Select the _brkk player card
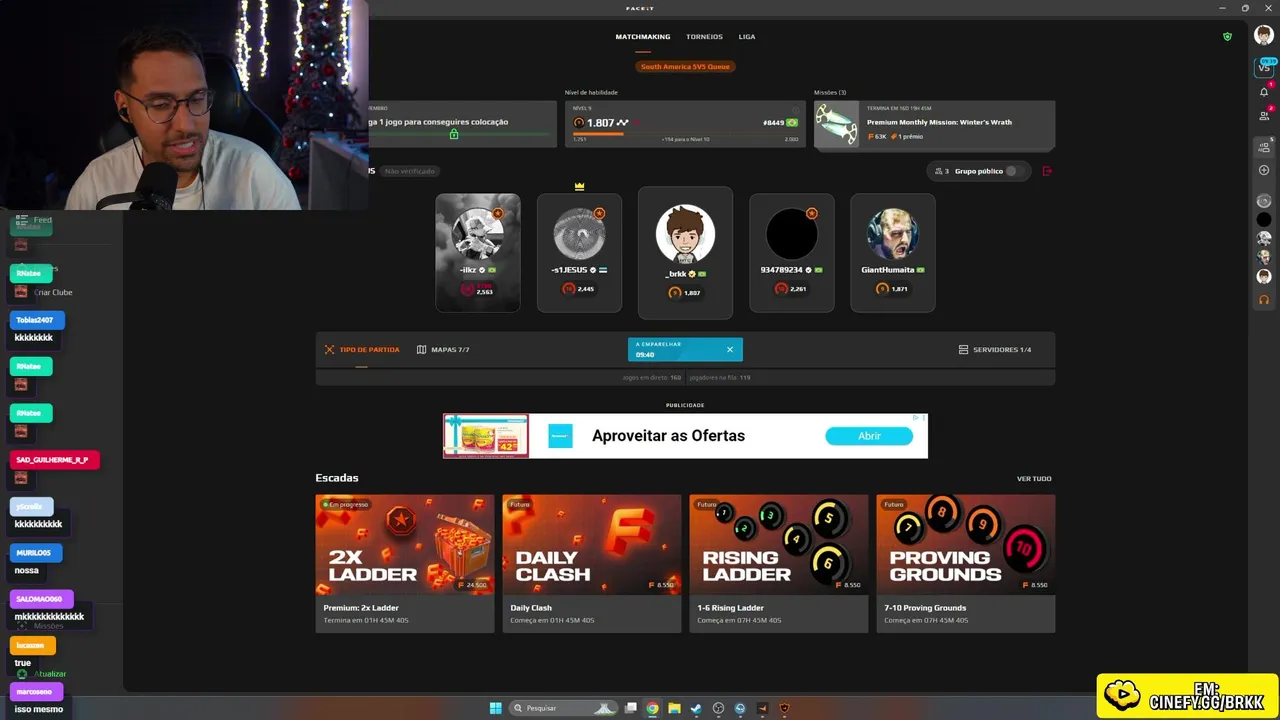Image resolution: width=1280 pixels, height=720 pixels. coord(685,253)
